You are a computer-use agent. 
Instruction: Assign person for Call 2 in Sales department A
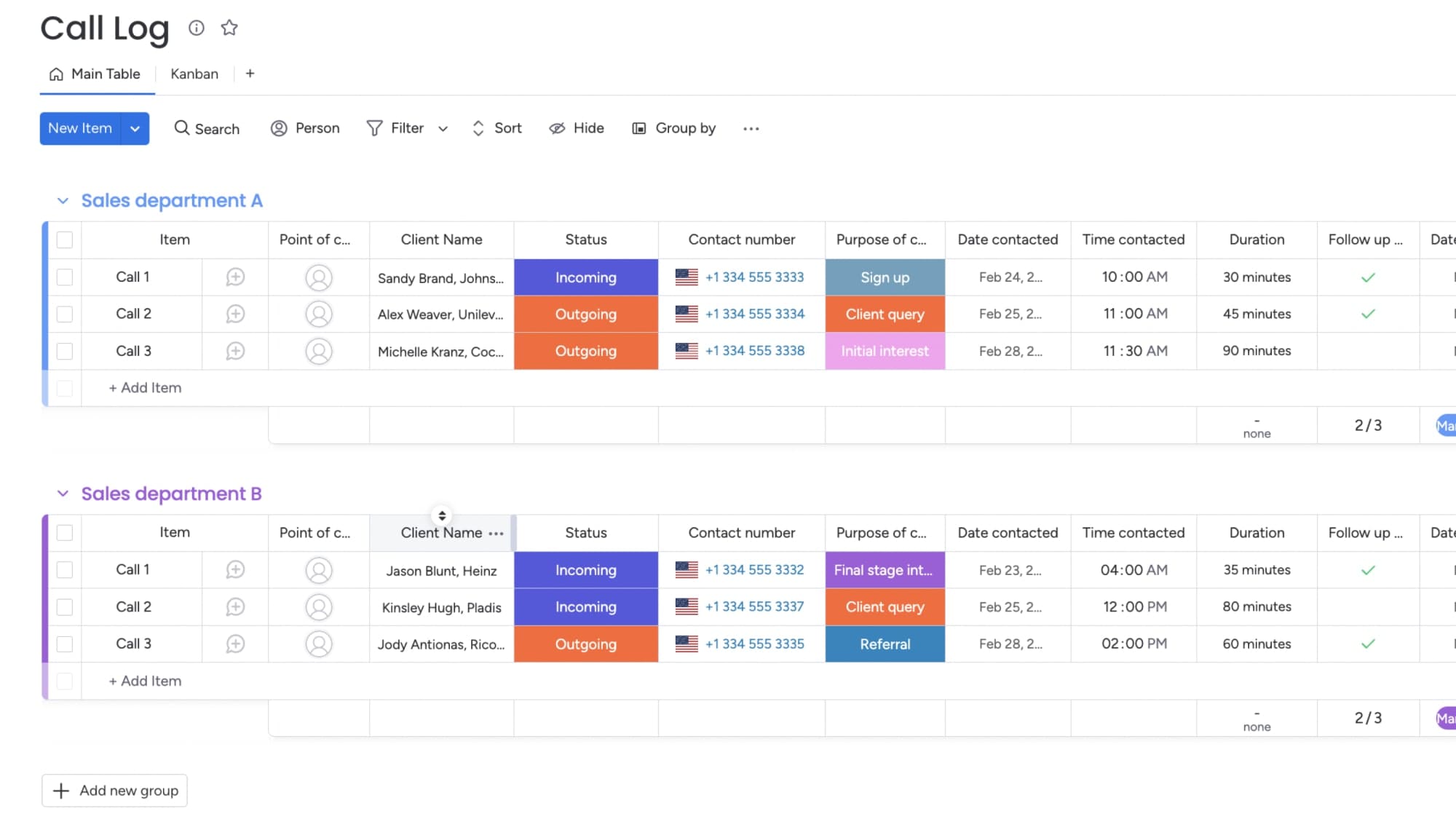click(x=319, y=314)
